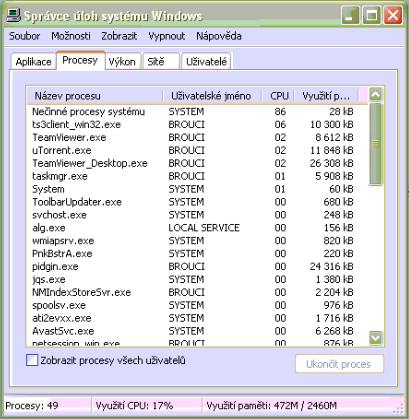The width and height of the screenshot is (409, 419).
Task: Click the Ukončit proces button
Action: [339, 364]
